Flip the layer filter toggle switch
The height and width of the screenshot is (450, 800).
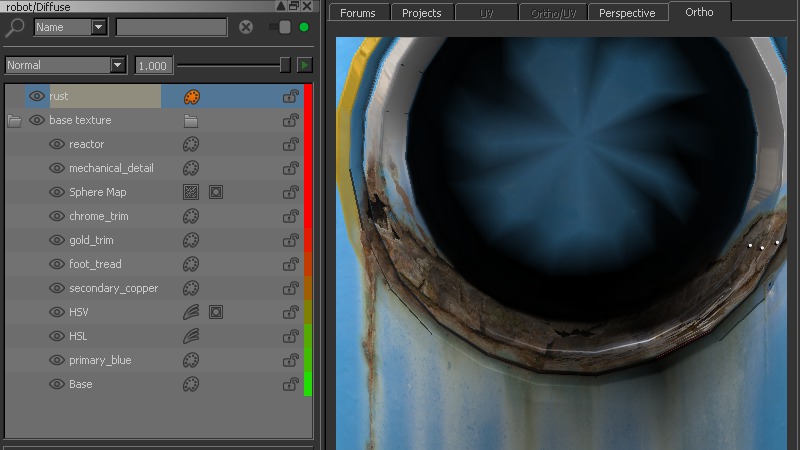281,27
